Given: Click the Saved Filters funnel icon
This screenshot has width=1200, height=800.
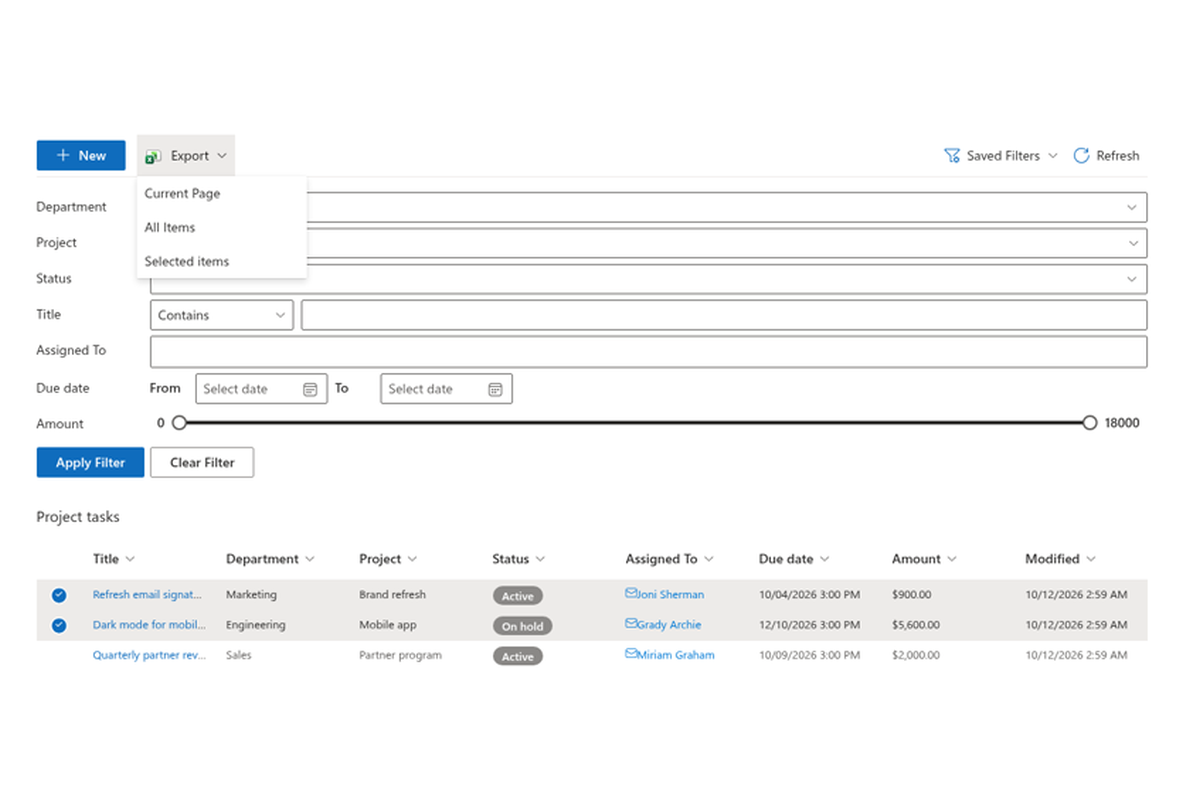Looking at the screenshot, I should [952, 156].
